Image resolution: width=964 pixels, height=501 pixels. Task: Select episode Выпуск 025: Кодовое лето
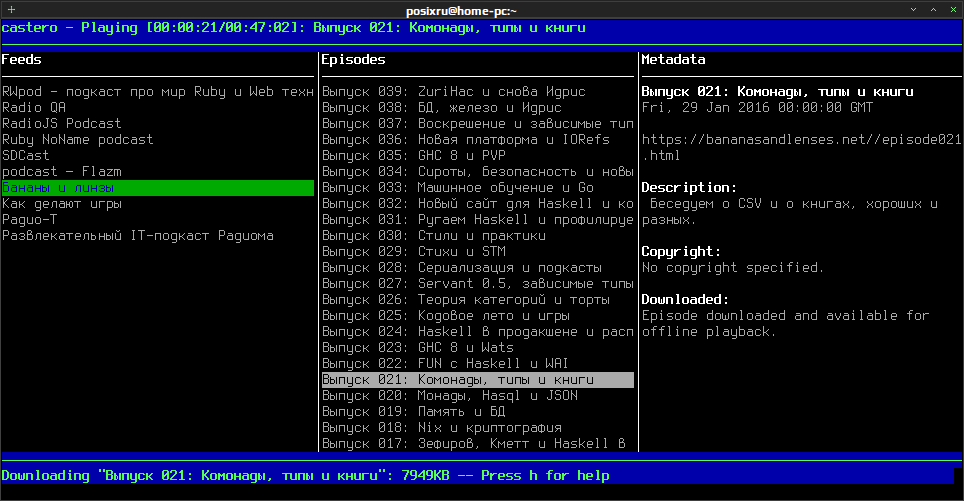point(446,315)
